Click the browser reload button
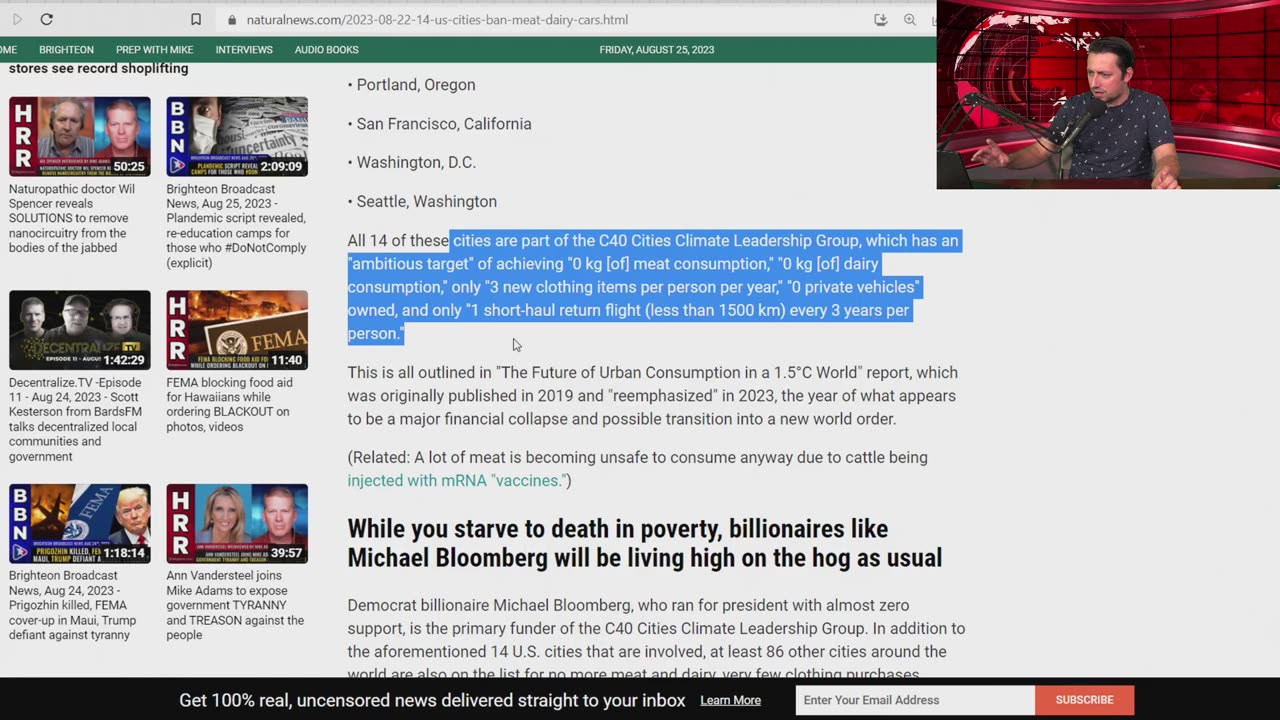Image resolution: width=1280 pixels, height=720 pixels. coord(47,19)
